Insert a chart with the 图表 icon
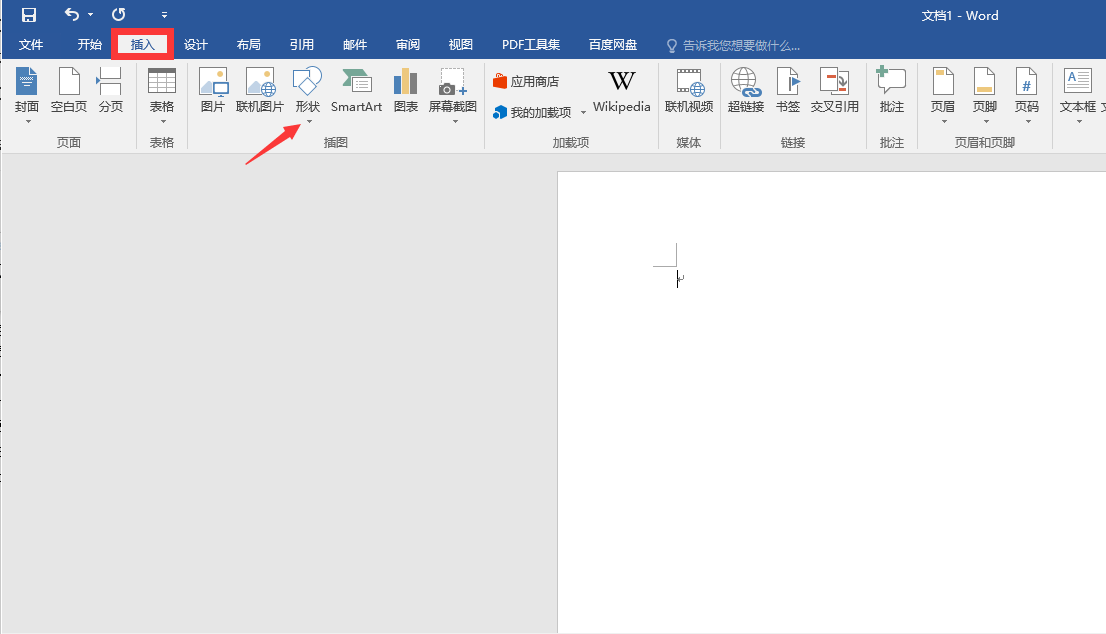Screen dimensions: 1106x634 pos(405,90)
